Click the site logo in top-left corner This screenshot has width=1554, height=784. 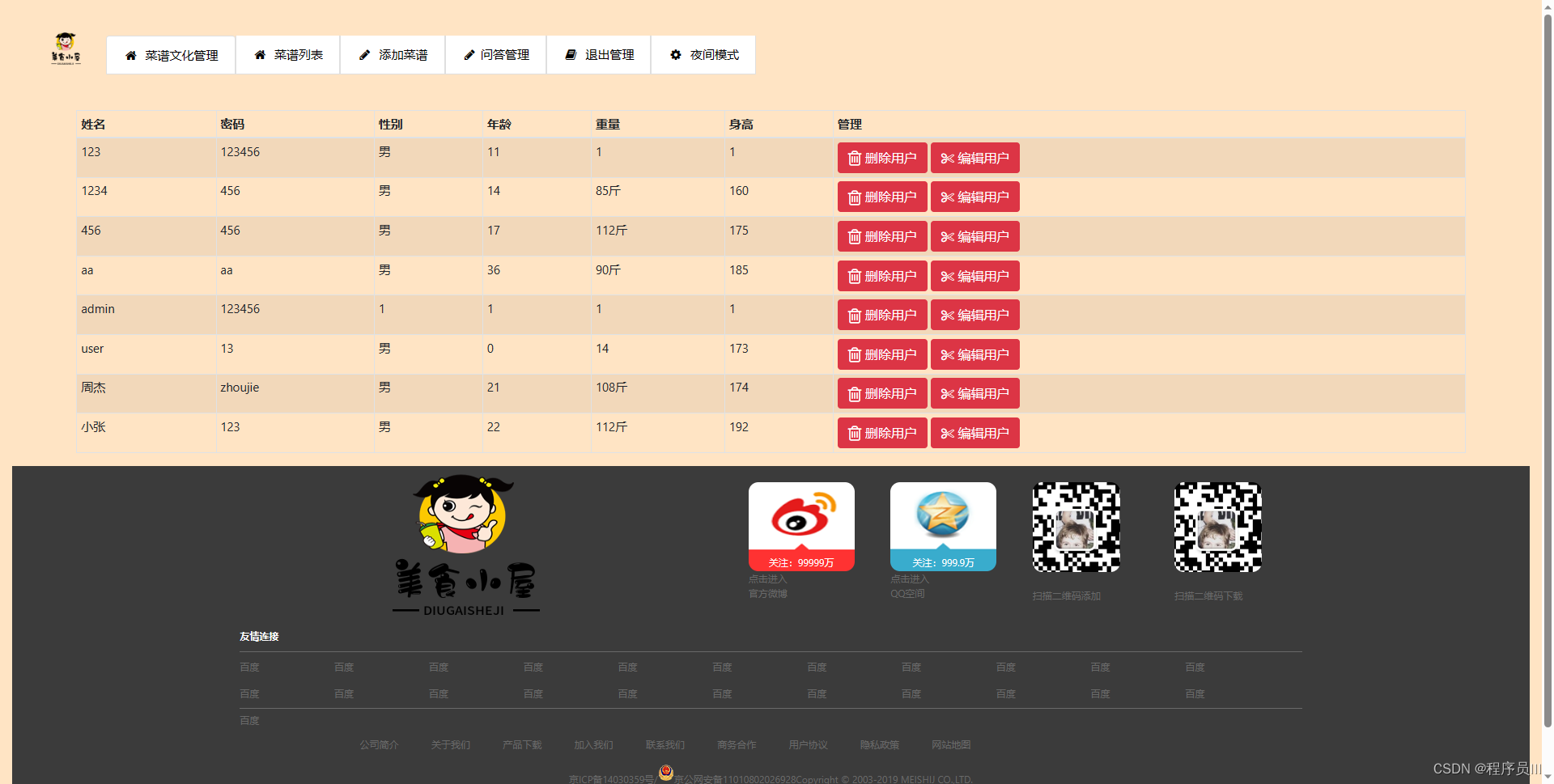tap(66, 49)
